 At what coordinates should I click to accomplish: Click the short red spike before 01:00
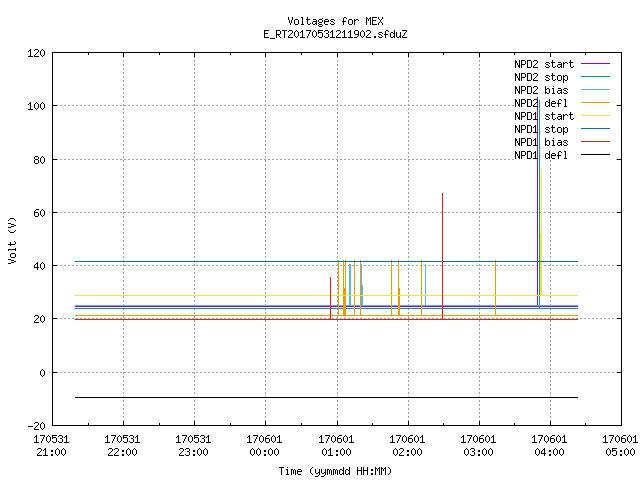pos(331,298)
